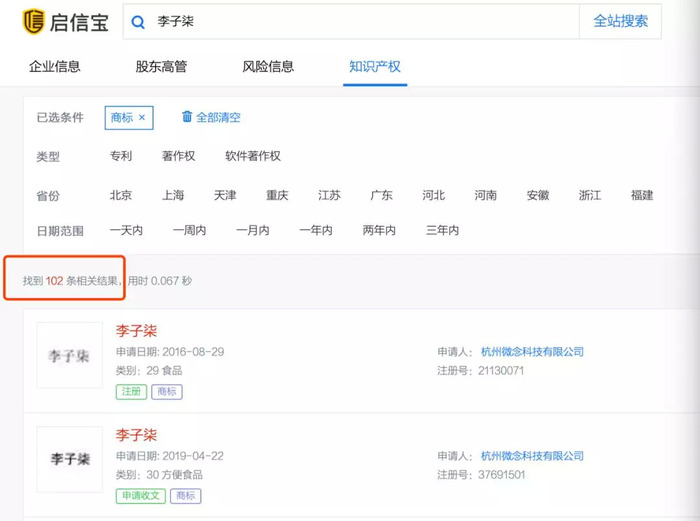Set date range to 两年内
The image size is (700, 521).
click(x=379, y=230)
